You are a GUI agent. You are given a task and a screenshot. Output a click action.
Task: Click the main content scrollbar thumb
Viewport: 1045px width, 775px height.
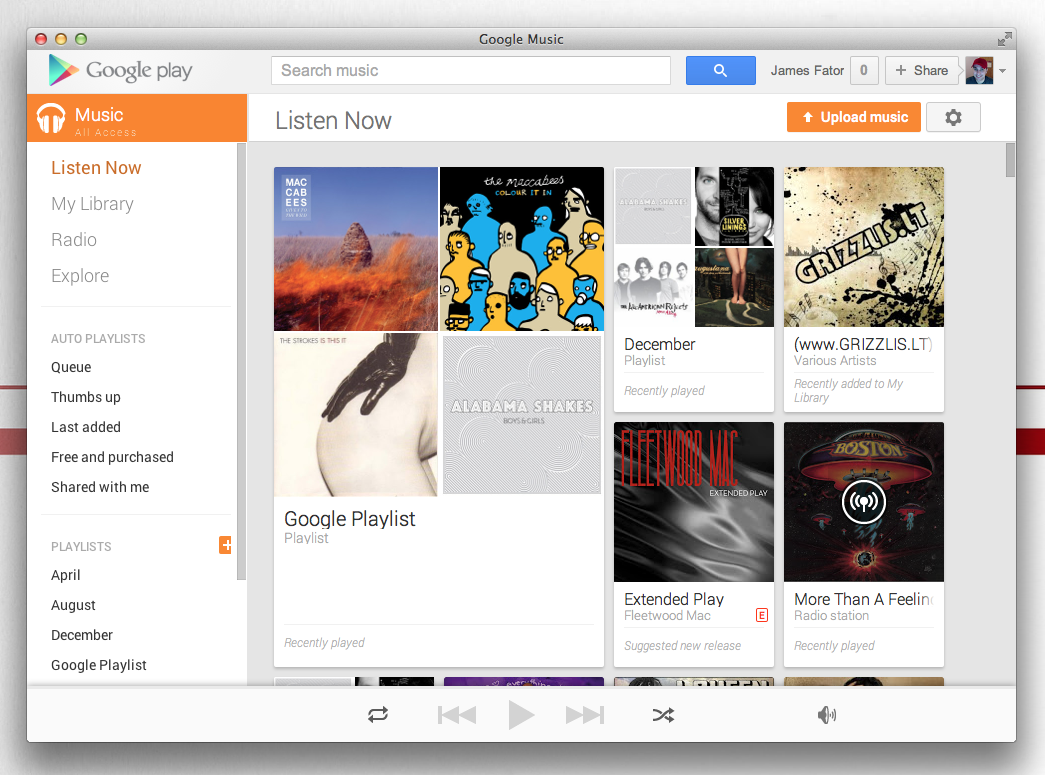(1010, 160)
